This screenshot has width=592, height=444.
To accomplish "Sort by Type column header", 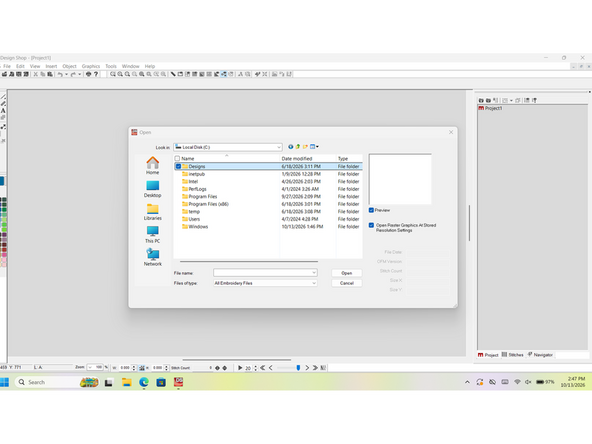I will 349,159.
